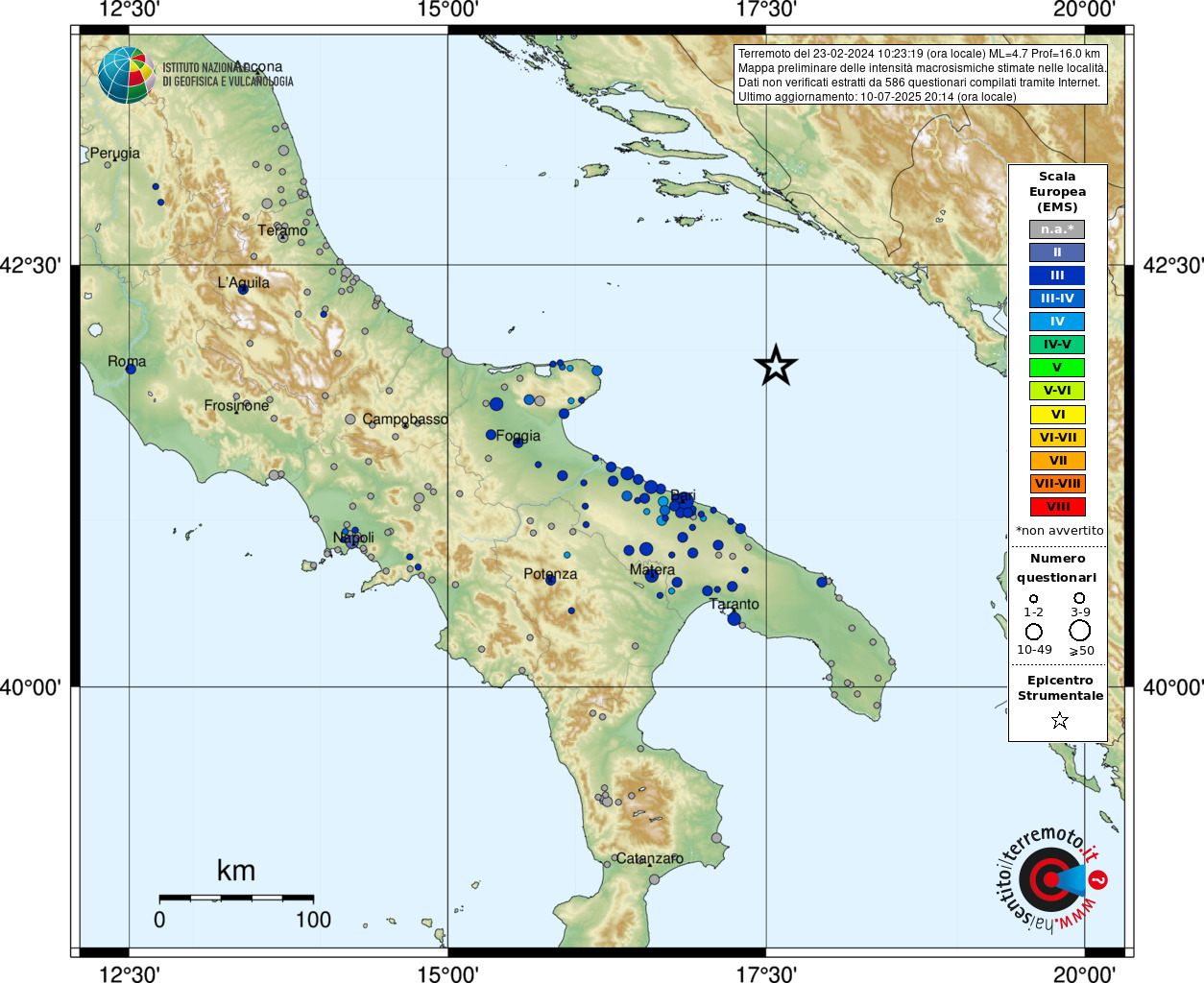Click the km scale bar
1204x983 pixels.
tap(236, 898)
